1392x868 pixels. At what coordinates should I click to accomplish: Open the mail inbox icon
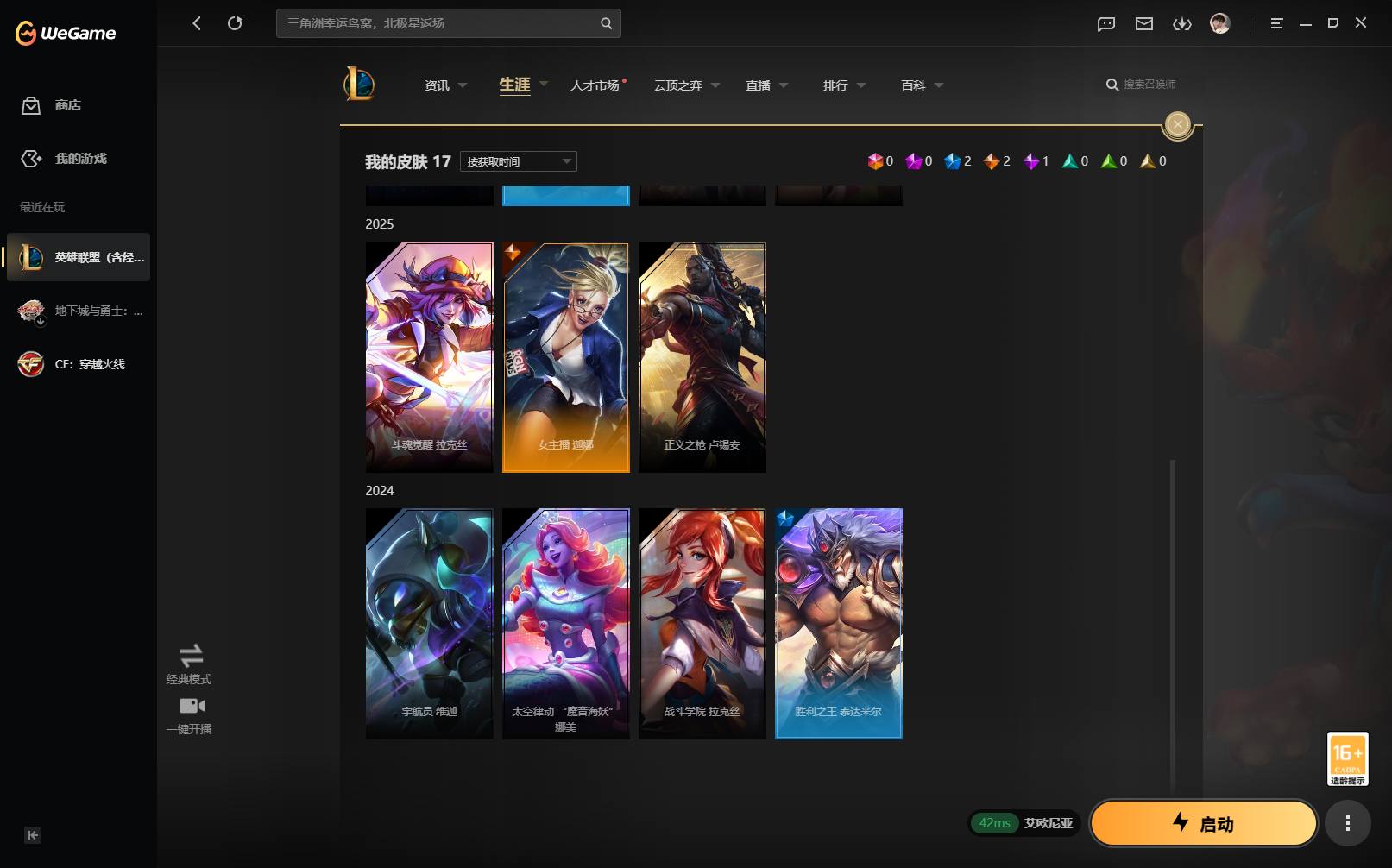1144,23
